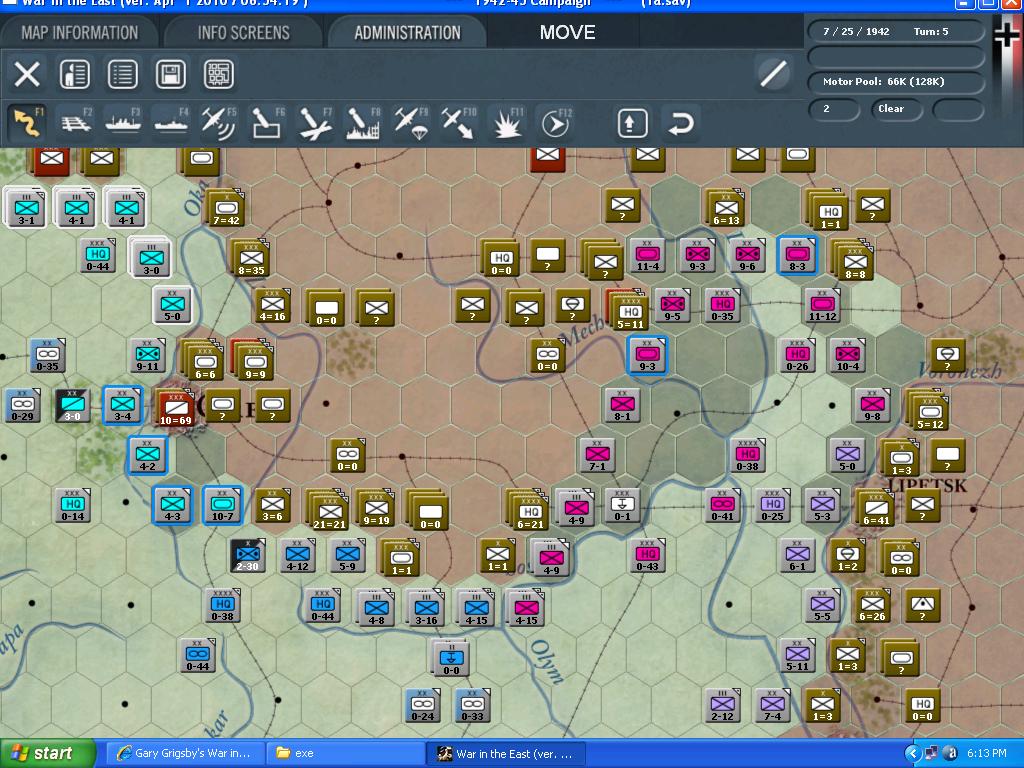
Task: Select the pink 9-3 motorized unit with blue border
Action: (647, 357)
